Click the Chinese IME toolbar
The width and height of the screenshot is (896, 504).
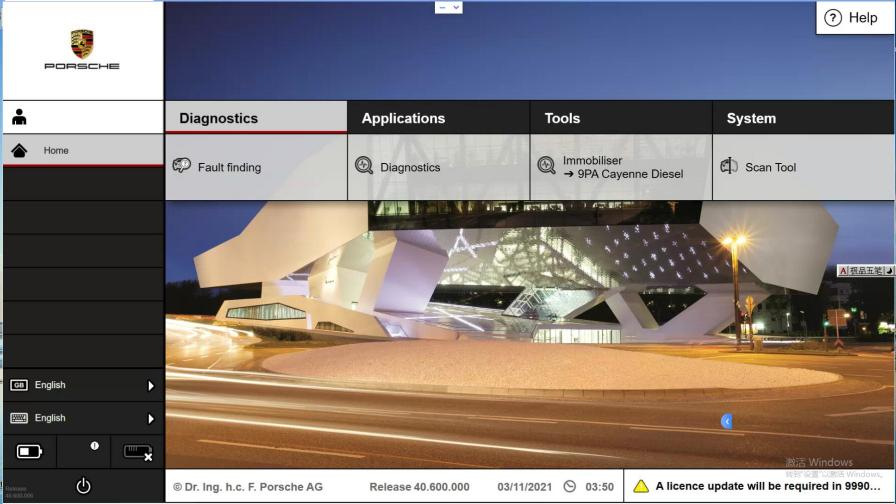coord(865,271)
